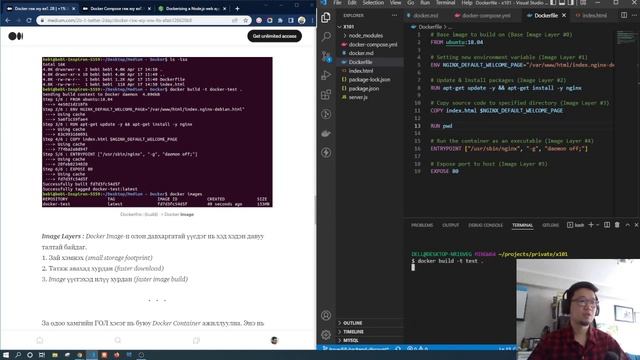Open the Run menu in VS Code
The width and height of the screenshot is (640, 360).
[x=425, y=2]
